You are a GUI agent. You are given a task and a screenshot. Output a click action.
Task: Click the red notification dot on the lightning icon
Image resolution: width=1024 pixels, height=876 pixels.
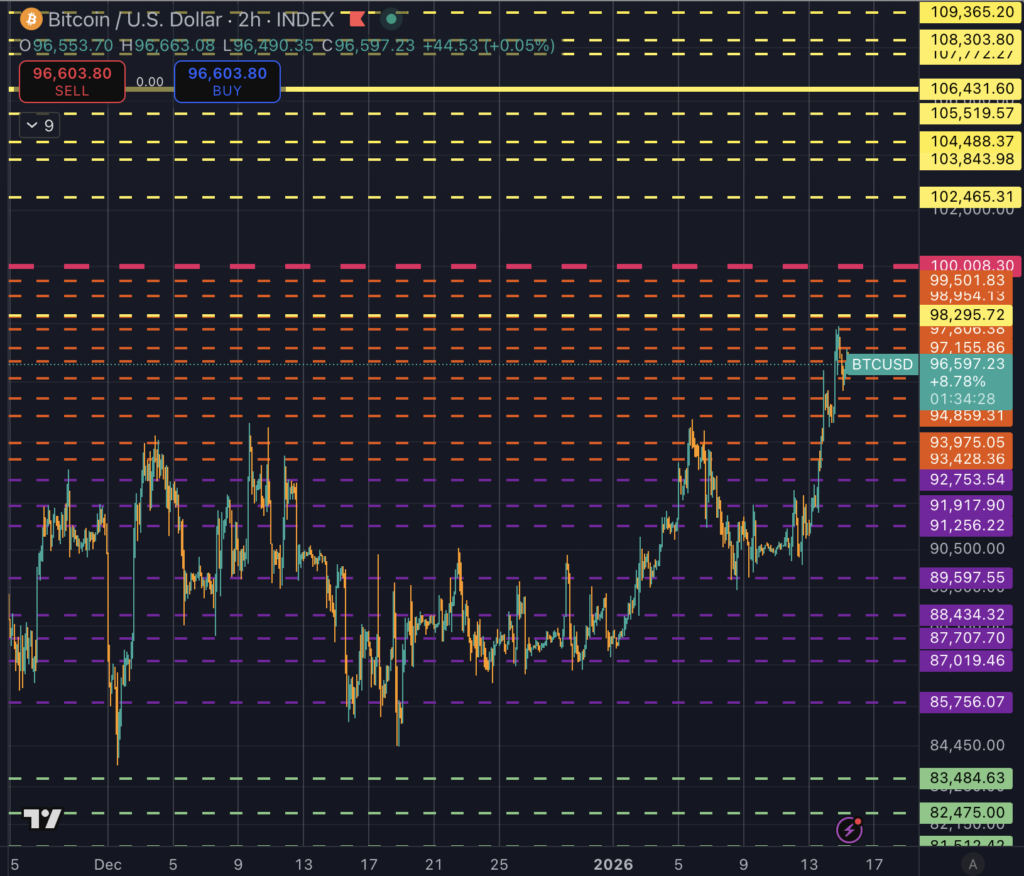[860, 821]
